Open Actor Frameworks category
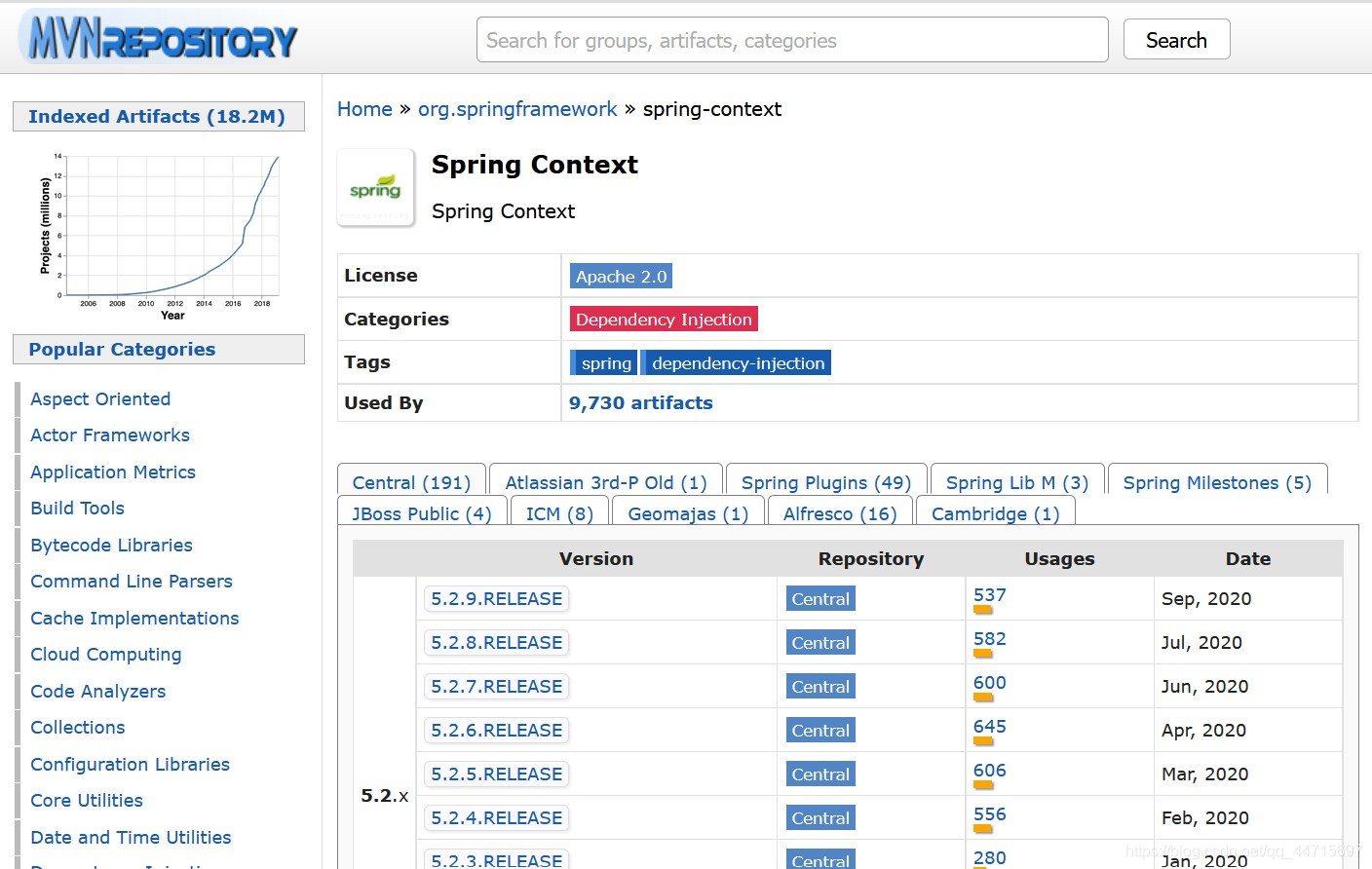1372x869 pixels. point(110,435)
